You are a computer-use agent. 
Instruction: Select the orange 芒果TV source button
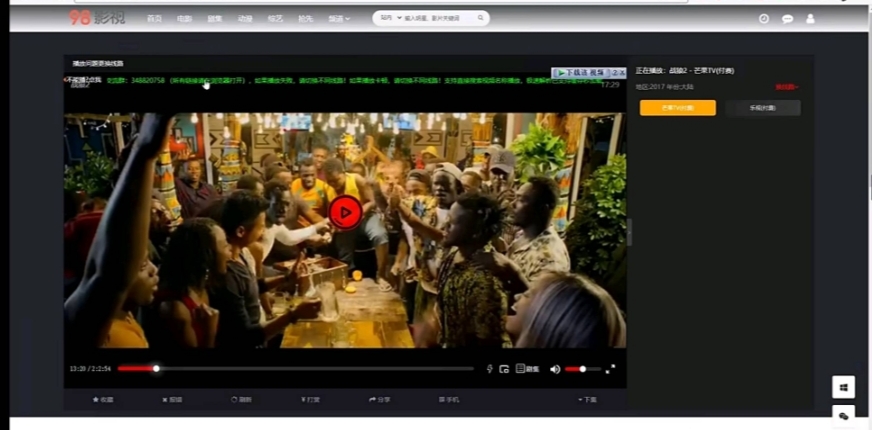click(677, 107)
